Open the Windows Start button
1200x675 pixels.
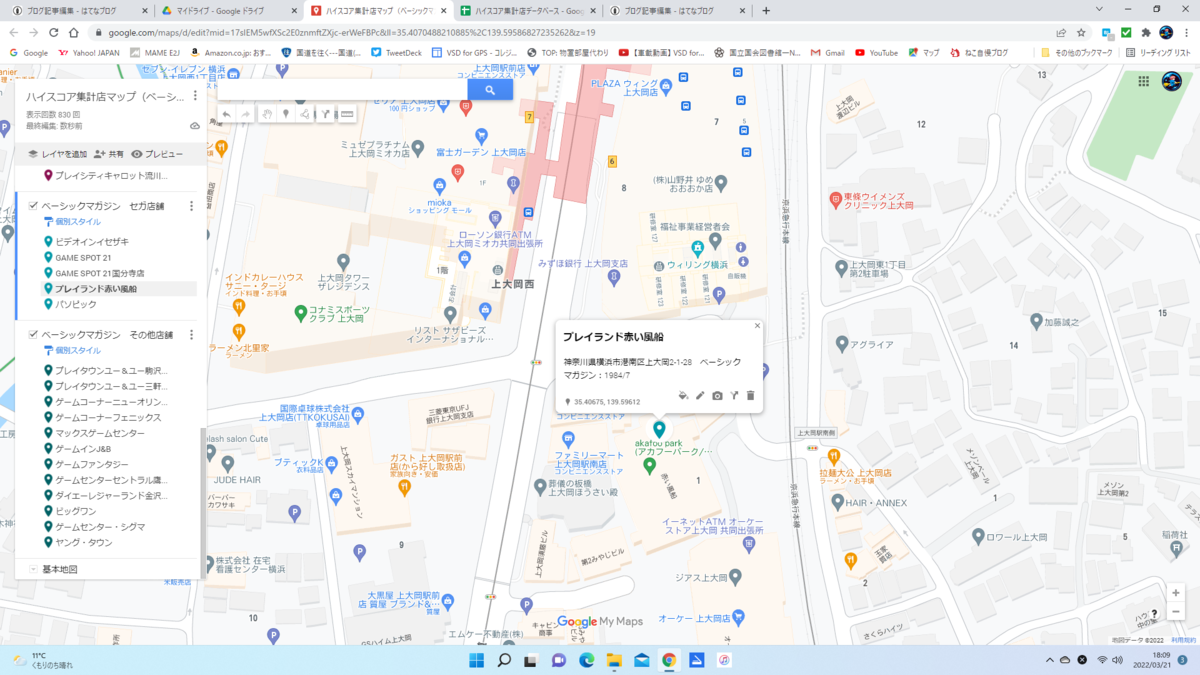[476, 660]
